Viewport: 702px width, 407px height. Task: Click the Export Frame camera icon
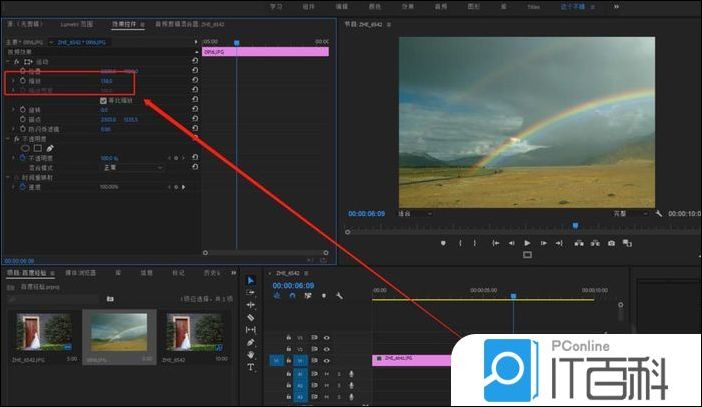611,243
